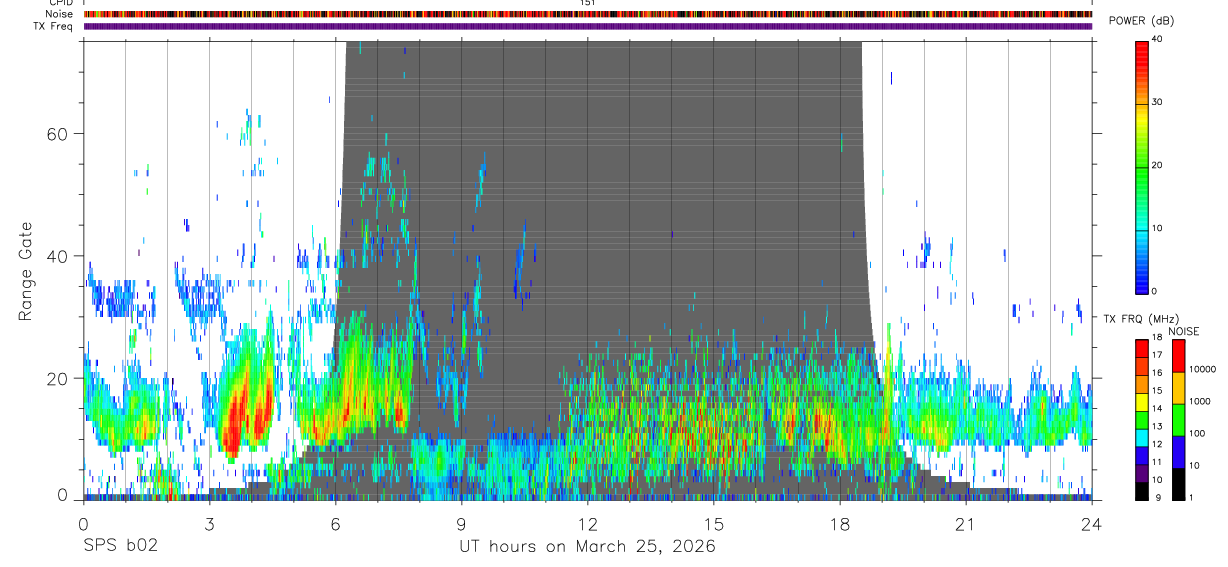Viewport: 1228px width, 567px height.
Task: Click the 'SPS b02' station label
Action: tap(120, 546)
